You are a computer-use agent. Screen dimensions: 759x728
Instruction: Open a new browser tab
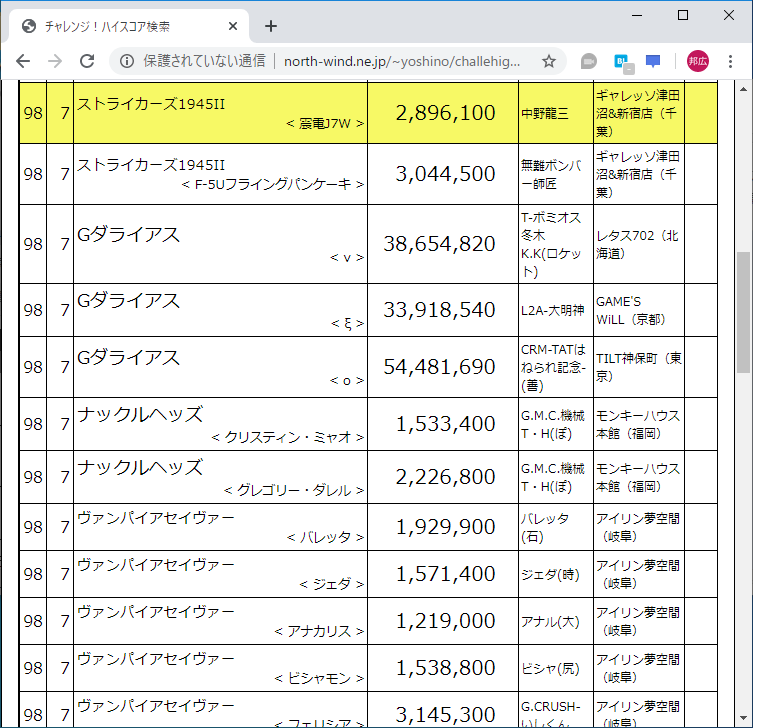click(x=271, y=26)
